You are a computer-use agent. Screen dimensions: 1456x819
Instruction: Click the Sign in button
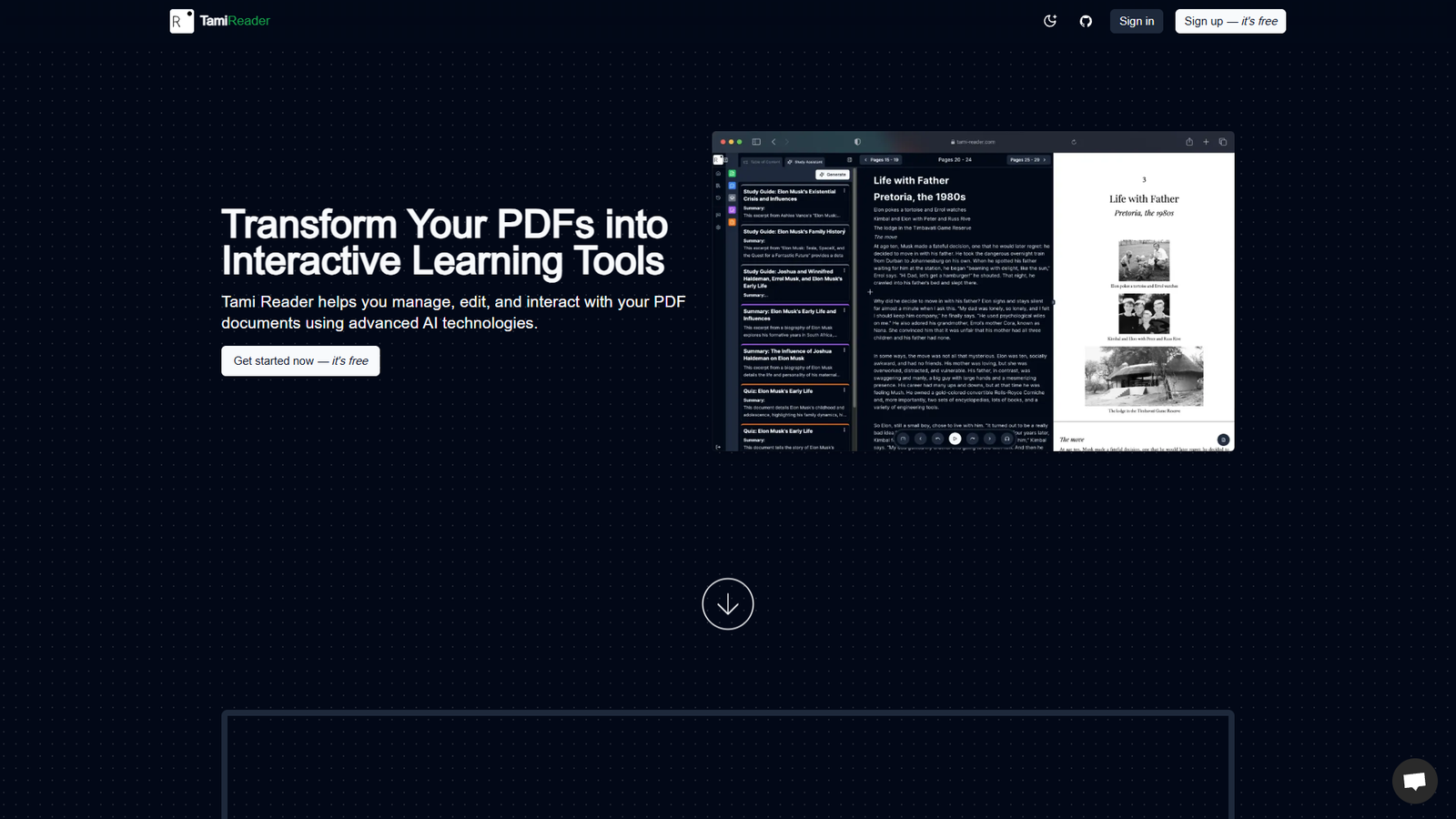point(1137,21)
